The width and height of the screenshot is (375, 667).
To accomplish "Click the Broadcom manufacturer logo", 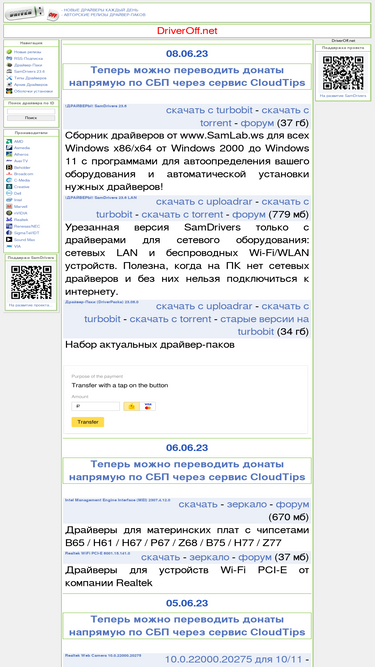I will click(9, 174).
